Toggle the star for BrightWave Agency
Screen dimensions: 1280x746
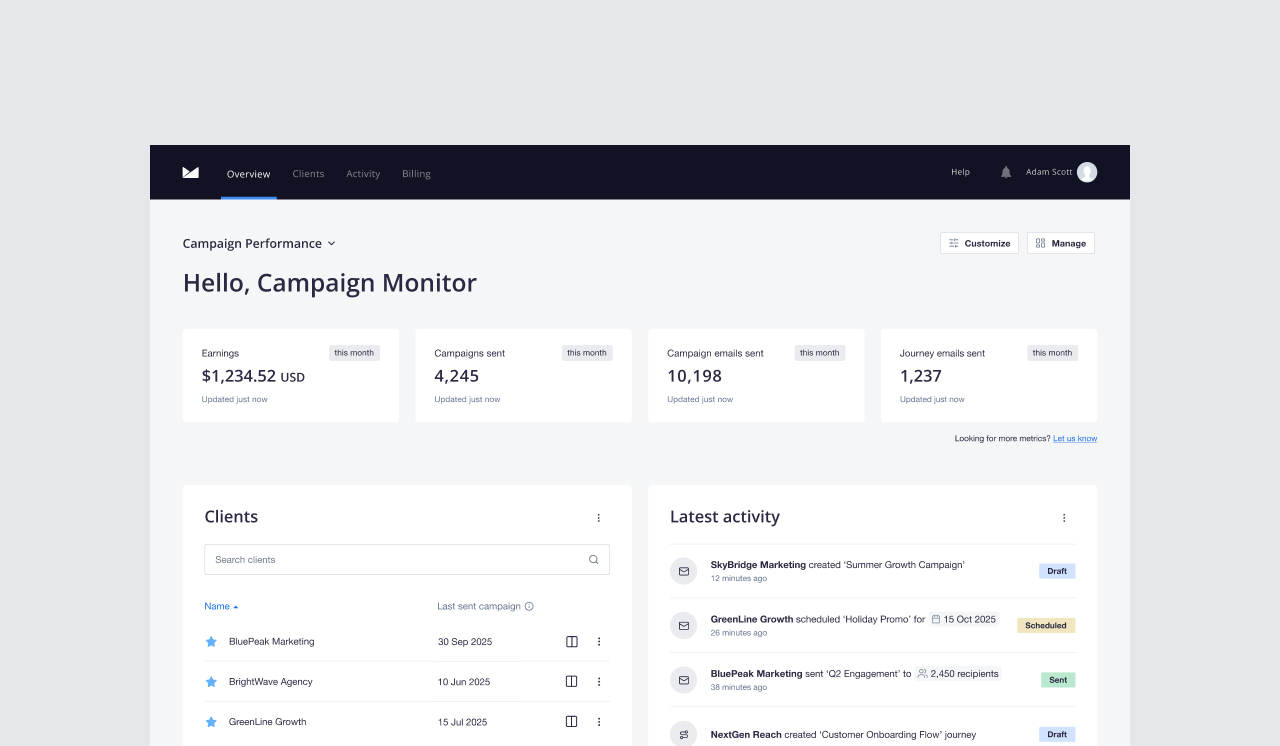pos(211,682)
